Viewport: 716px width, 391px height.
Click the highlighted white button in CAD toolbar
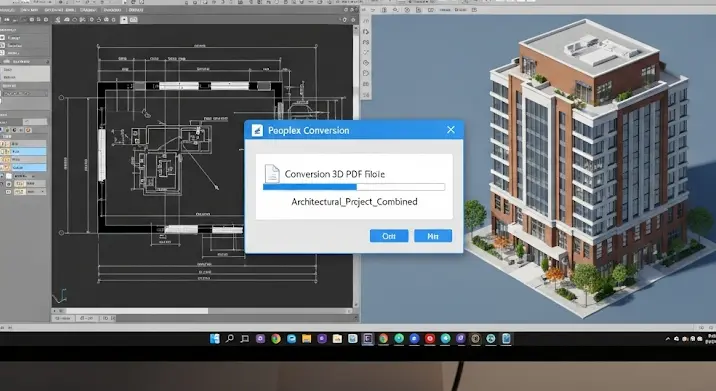(x=124, y=20)
